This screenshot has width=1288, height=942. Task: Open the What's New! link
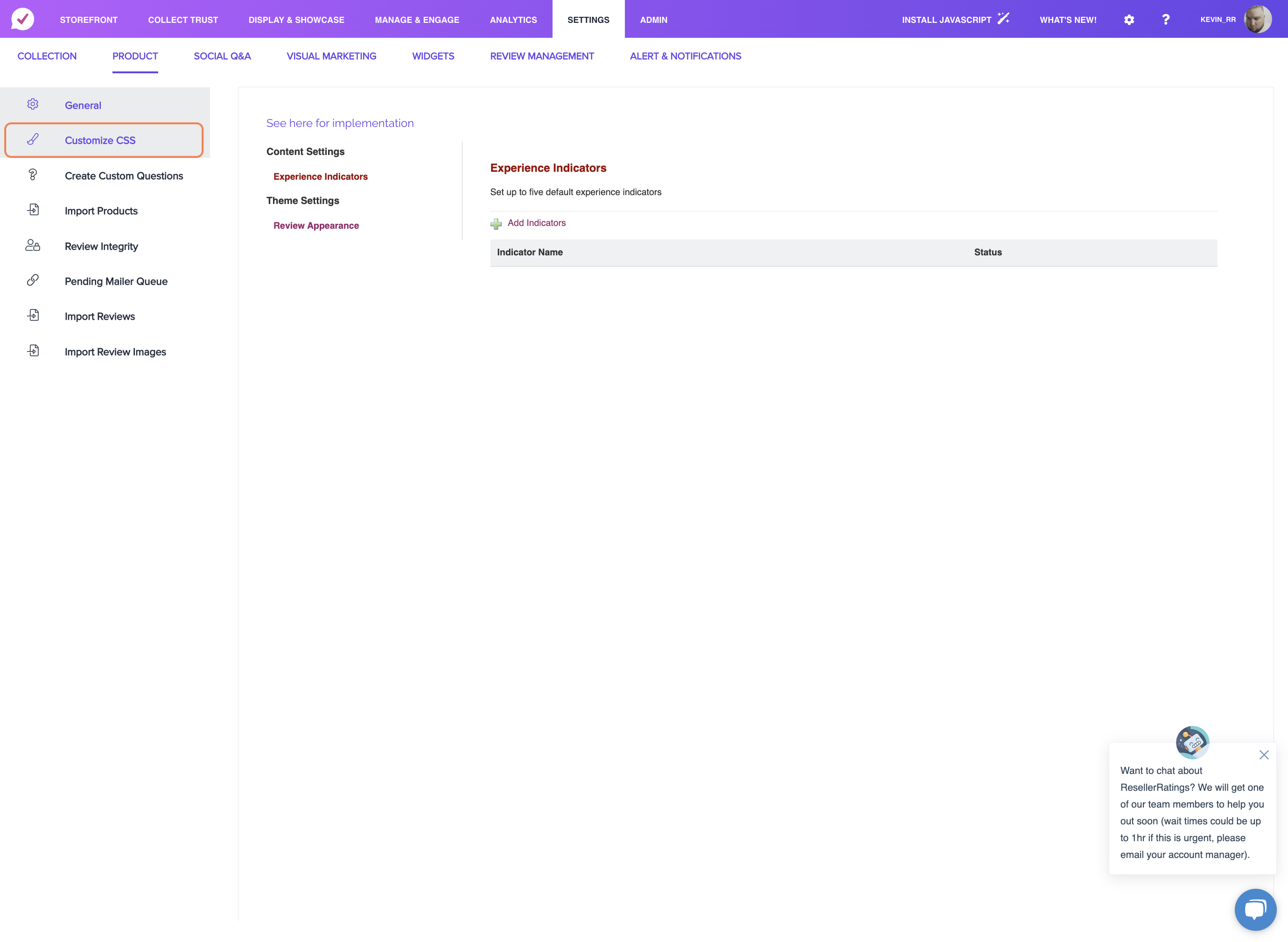tap(1068, 20)
